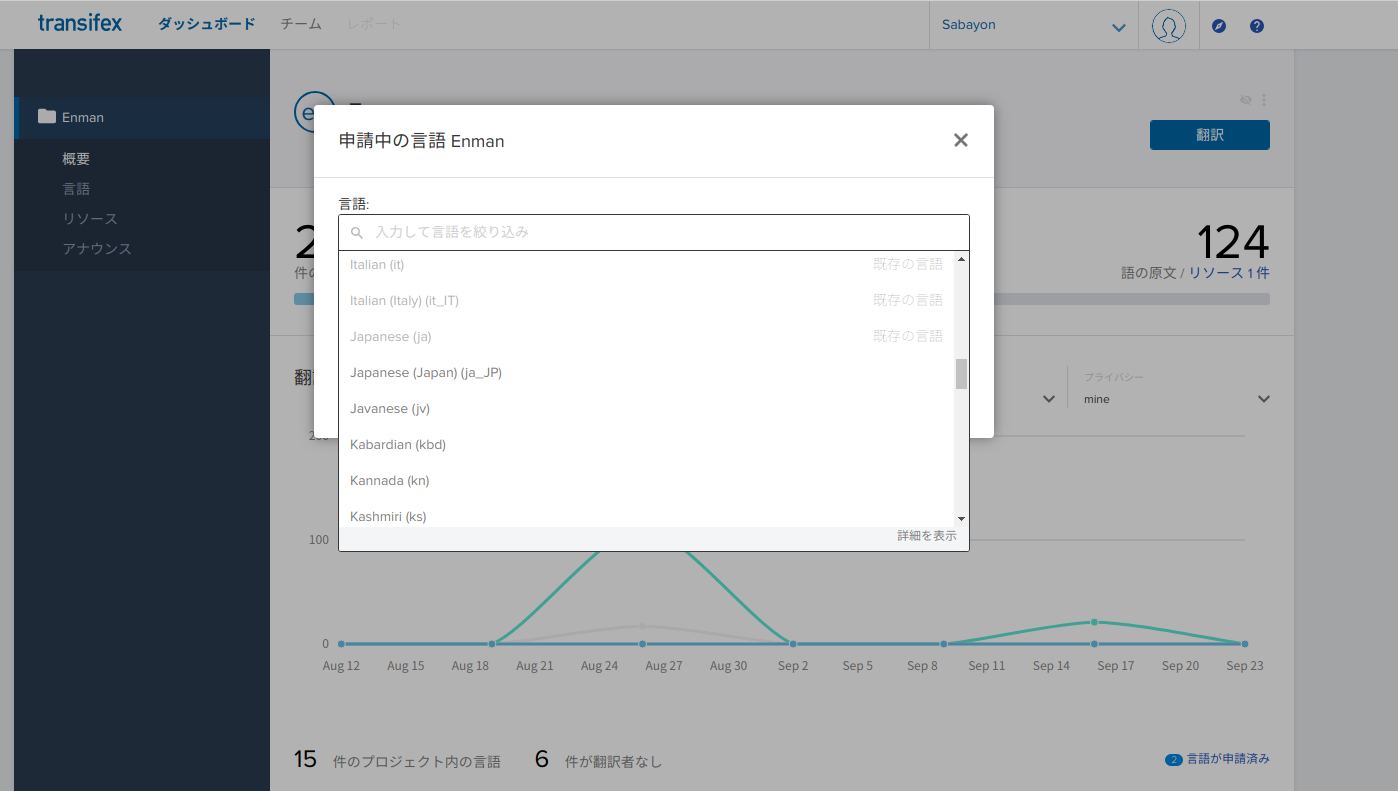Close the language request dialog
Viewport: 1398px width, 791px height.
tap(960, 141)
